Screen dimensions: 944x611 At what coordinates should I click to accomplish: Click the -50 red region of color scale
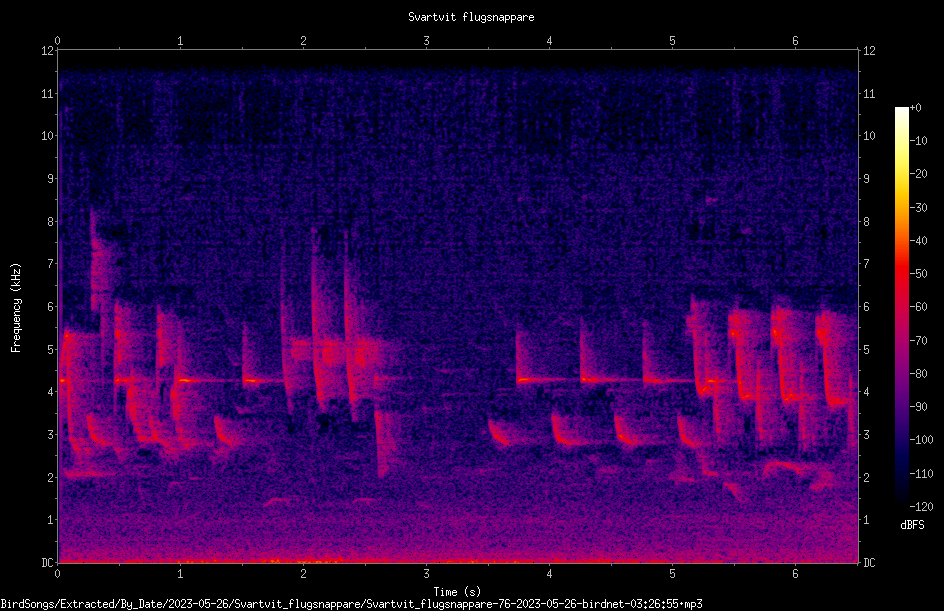901,274
